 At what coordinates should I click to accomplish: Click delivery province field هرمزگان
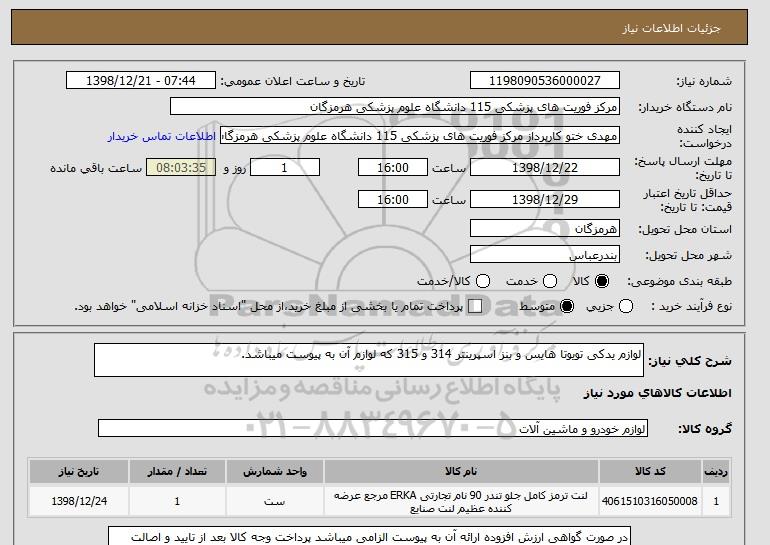click(545, 228)
